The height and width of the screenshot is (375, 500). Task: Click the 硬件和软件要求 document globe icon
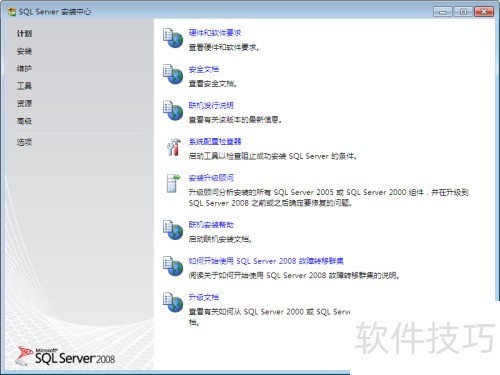tap(173, 38)
